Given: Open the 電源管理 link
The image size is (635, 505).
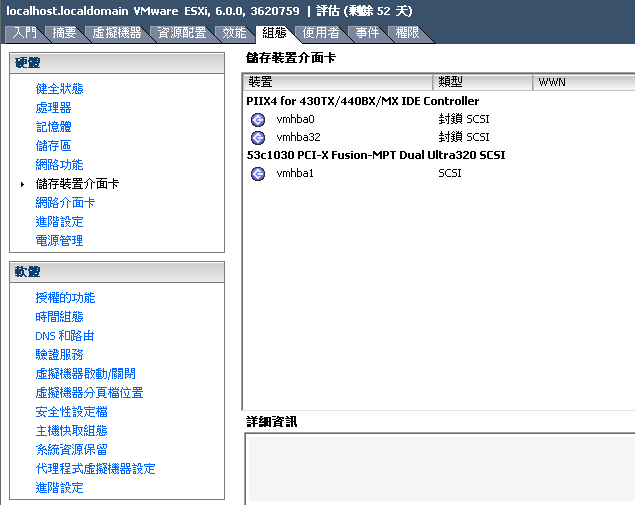Looking at the screenshot, I should [x=60, y=241].
